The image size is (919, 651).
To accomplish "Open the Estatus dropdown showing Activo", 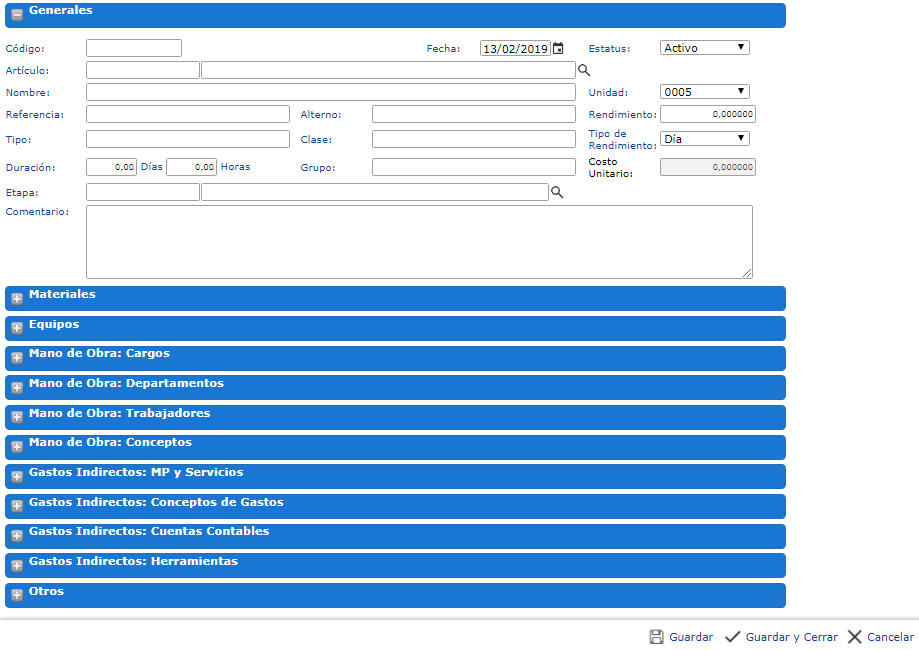I will coord(705,48).
